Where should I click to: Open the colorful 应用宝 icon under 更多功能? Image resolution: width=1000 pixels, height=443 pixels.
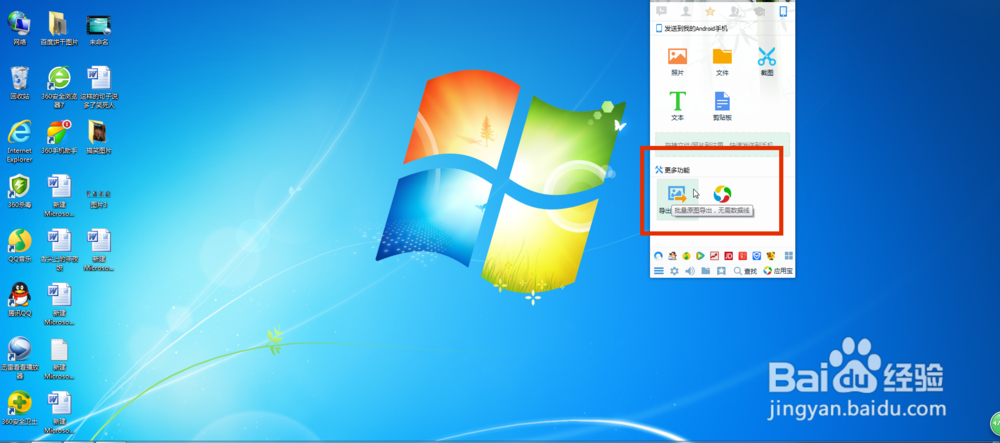[722, 194]
